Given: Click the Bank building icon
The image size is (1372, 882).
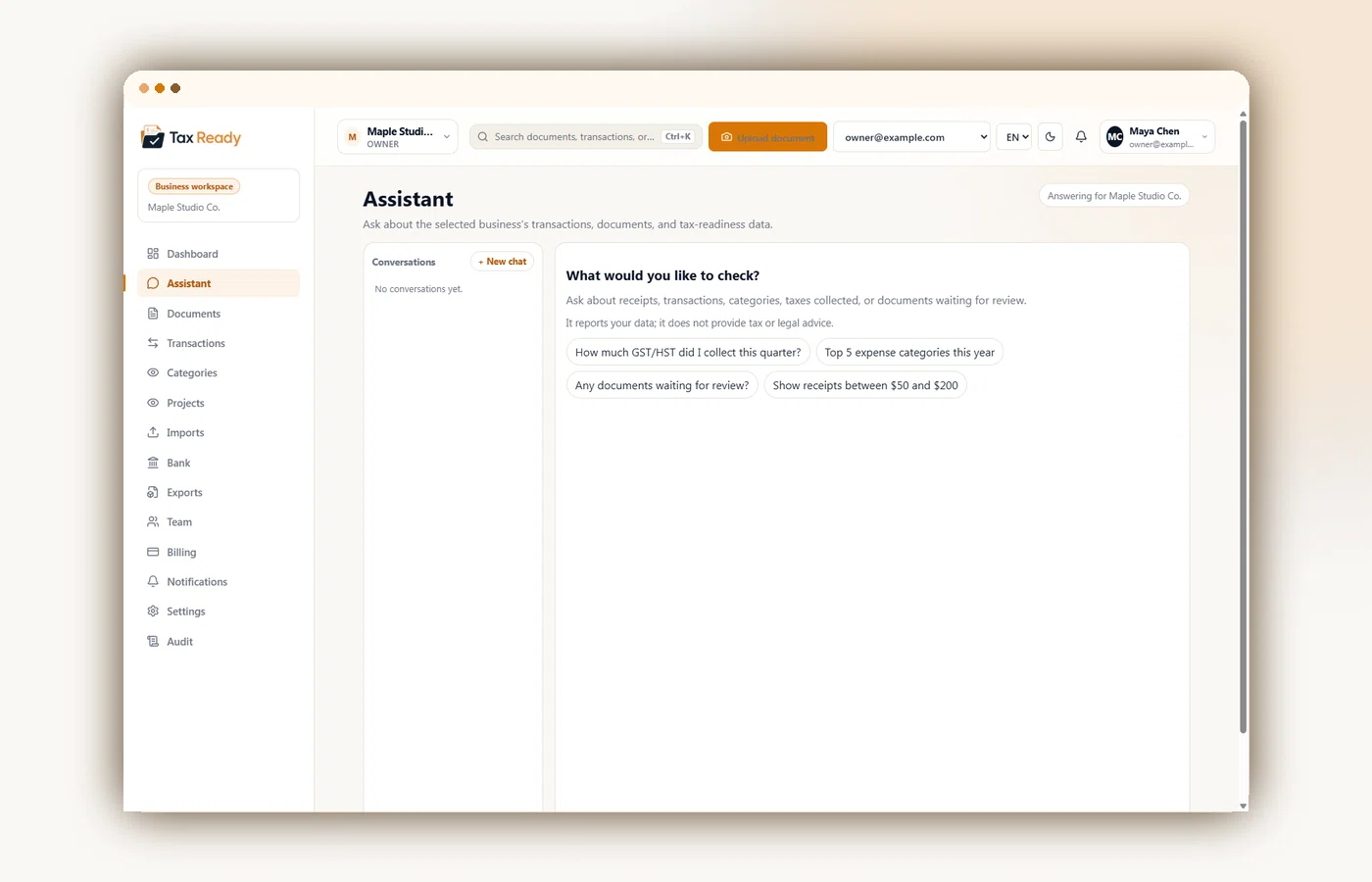Looking at the screenshot, I should pyautogui.click(x=153, y=463).
